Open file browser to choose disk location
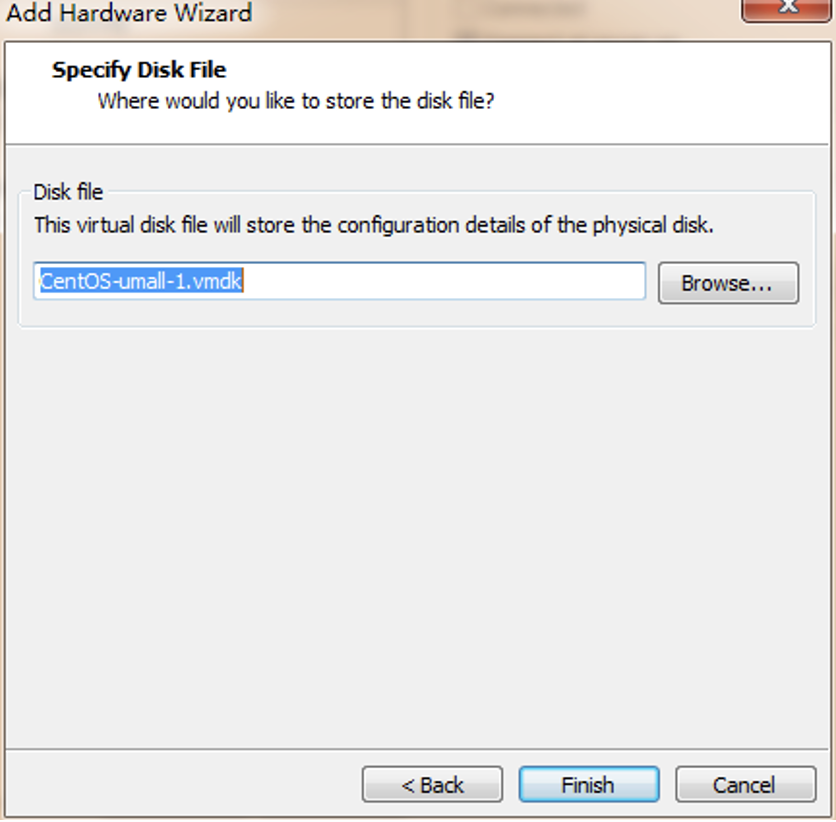836x822 pixels. pos(728,283)
